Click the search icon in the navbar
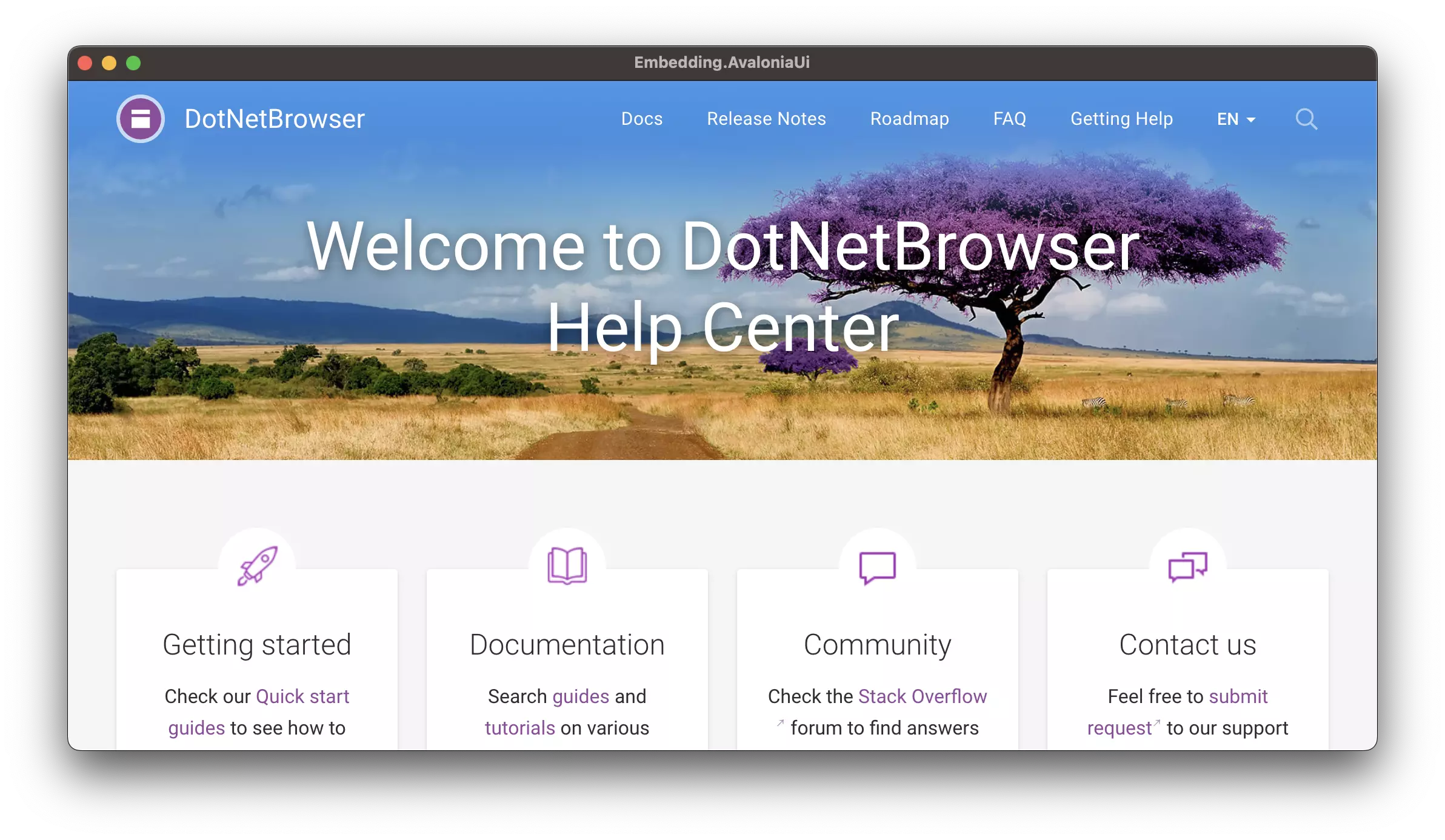This screenshot has height=840, width=1445. coord(1306,119)
